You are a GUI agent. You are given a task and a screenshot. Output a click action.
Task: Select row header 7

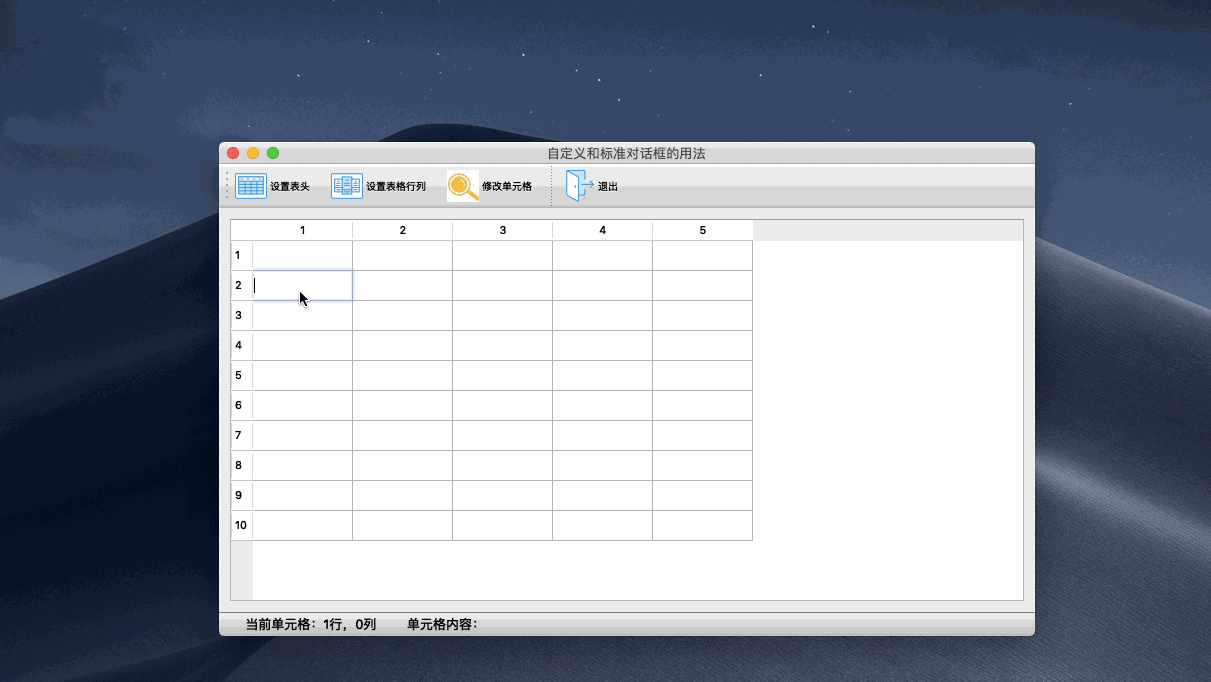pos(242,435)
